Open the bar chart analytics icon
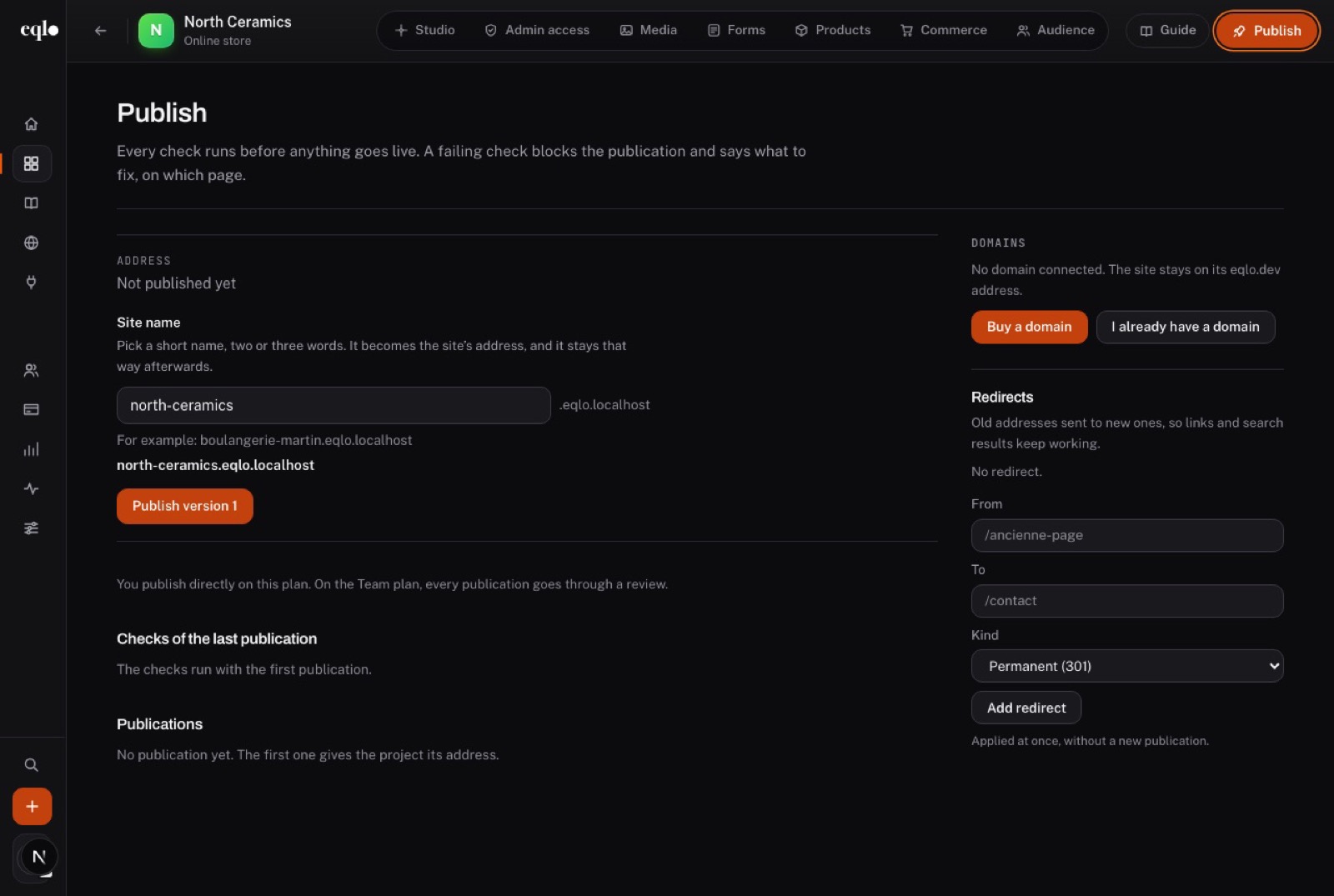Image resolution: width=1334 pixels, height=896 pixels. tap(32, 449)
